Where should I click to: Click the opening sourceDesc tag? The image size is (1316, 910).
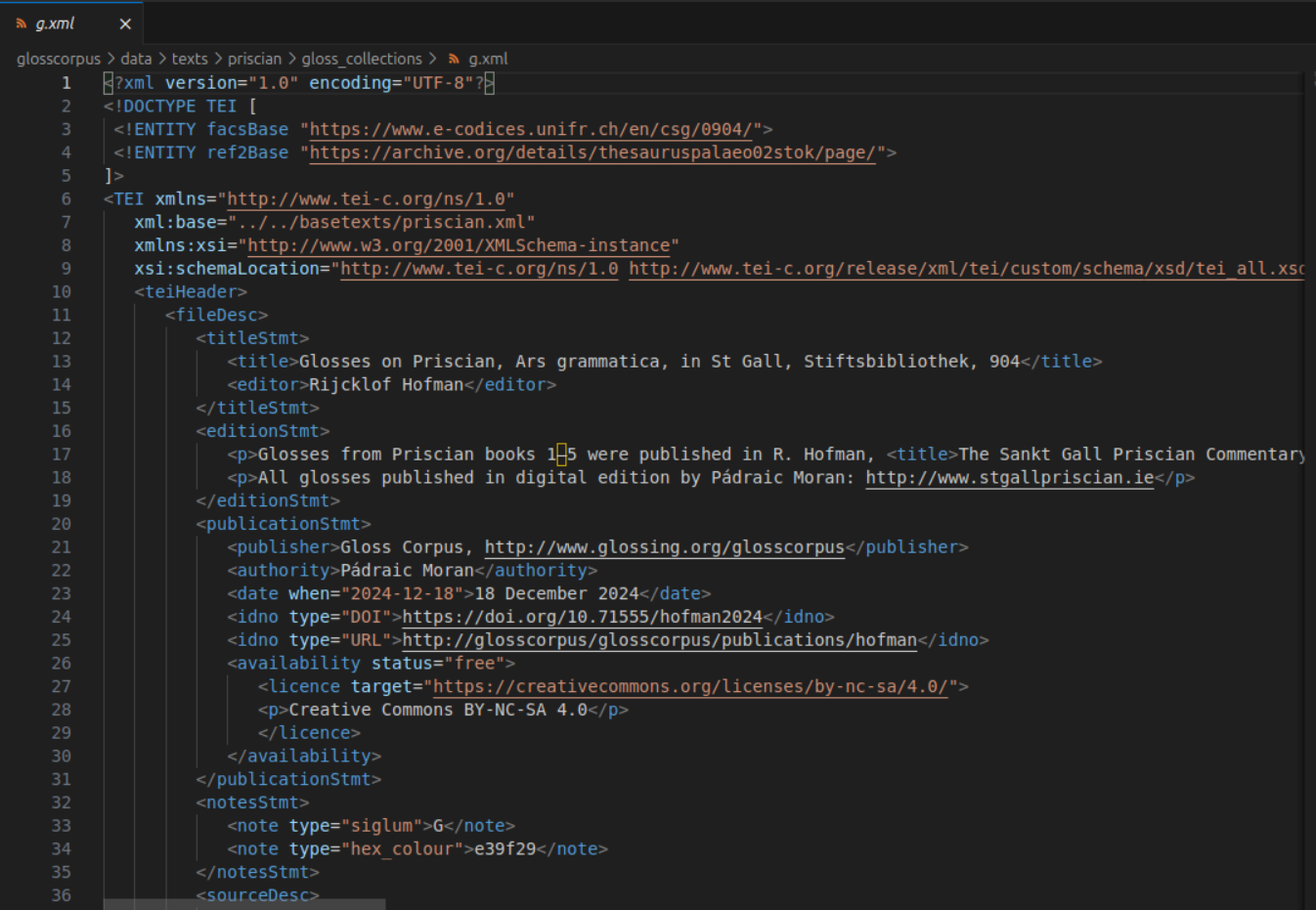click(257, 895)
